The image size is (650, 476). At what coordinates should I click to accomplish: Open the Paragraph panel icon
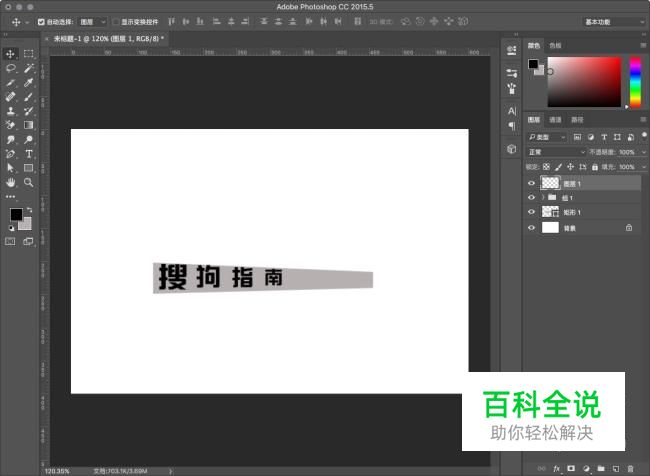(x=512, y=126)
